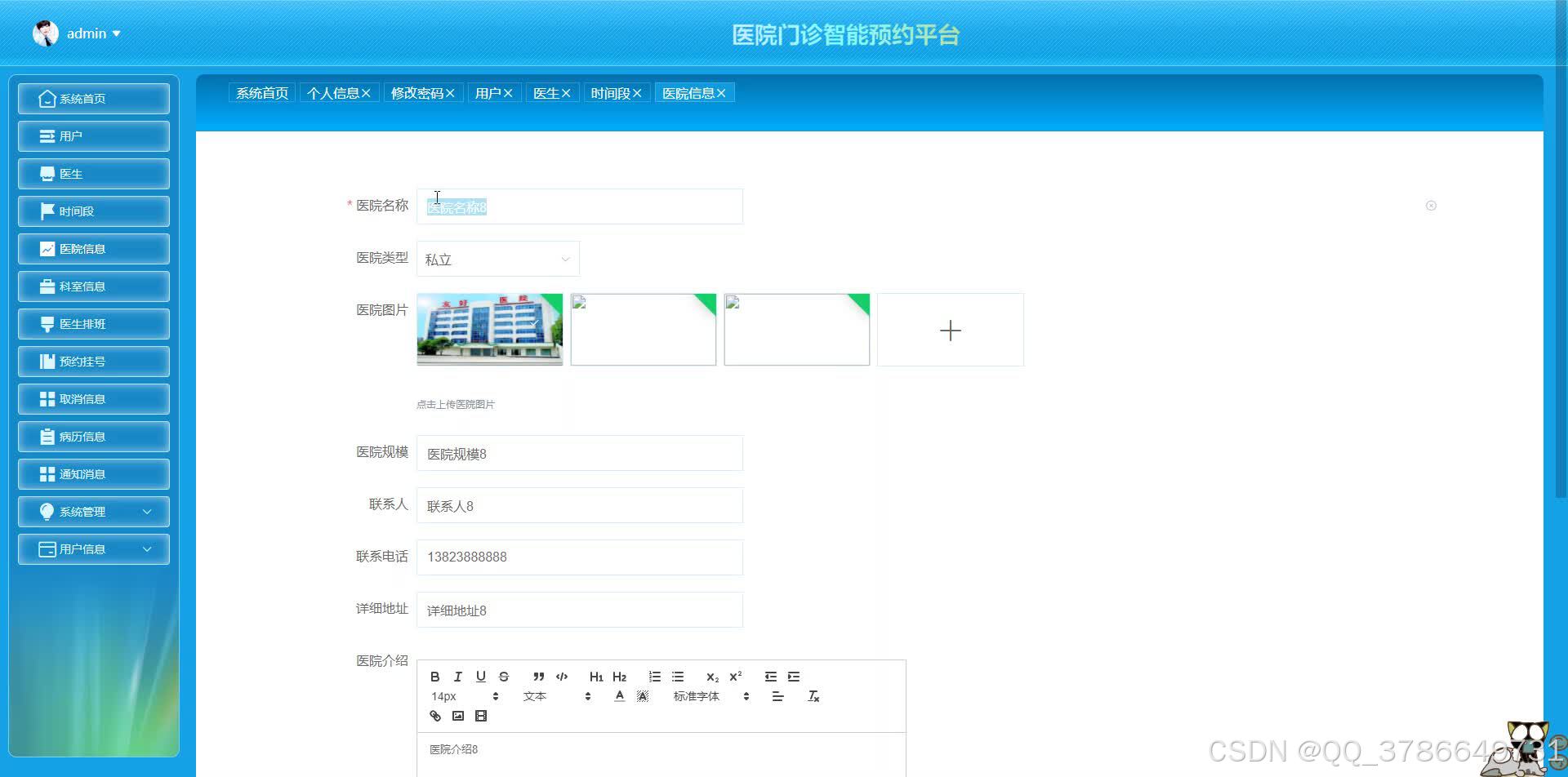Open the text background color picker
The width and height of the screenshot is (1568, 777).
pos(643,696)
